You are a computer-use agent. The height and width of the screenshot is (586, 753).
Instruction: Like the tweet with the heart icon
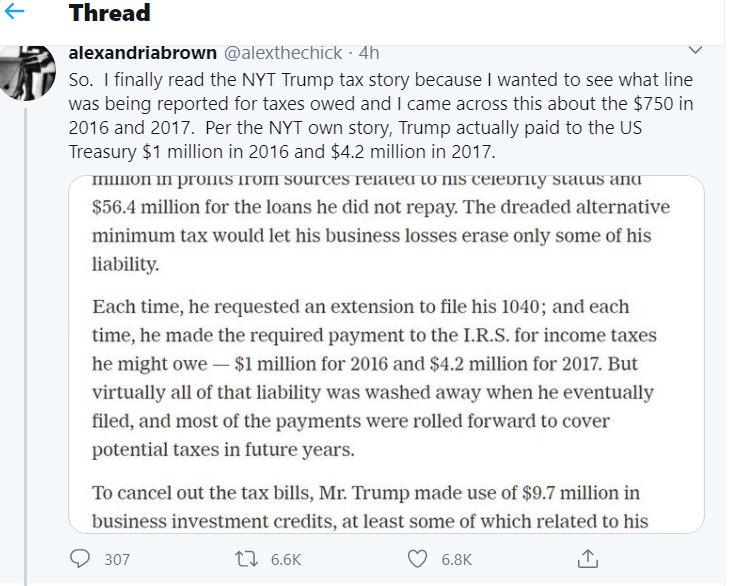pyautogui.click(x=417, y=559)
